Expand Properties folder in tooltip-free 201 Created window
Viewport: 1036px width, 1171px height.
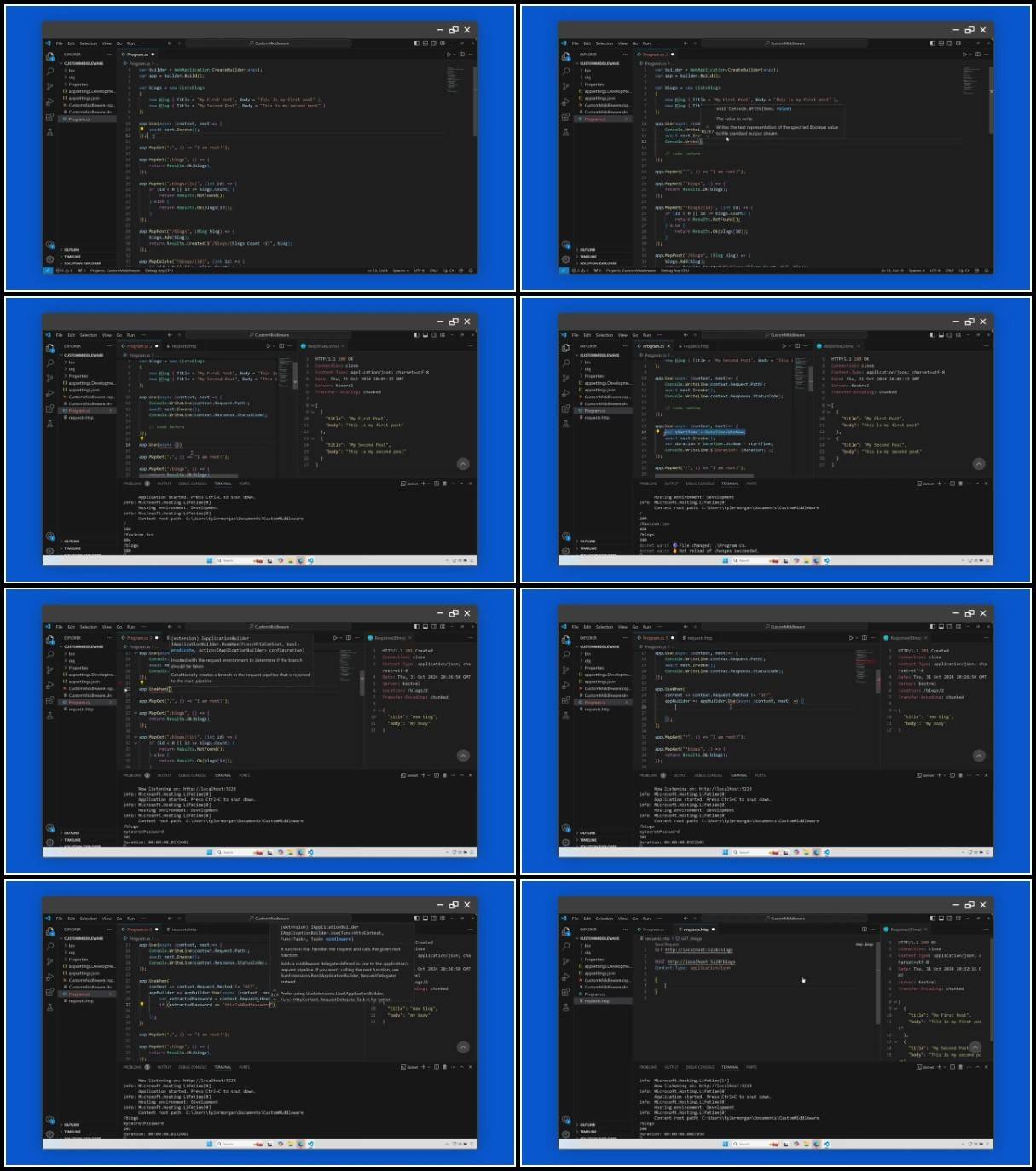[595, 668]
